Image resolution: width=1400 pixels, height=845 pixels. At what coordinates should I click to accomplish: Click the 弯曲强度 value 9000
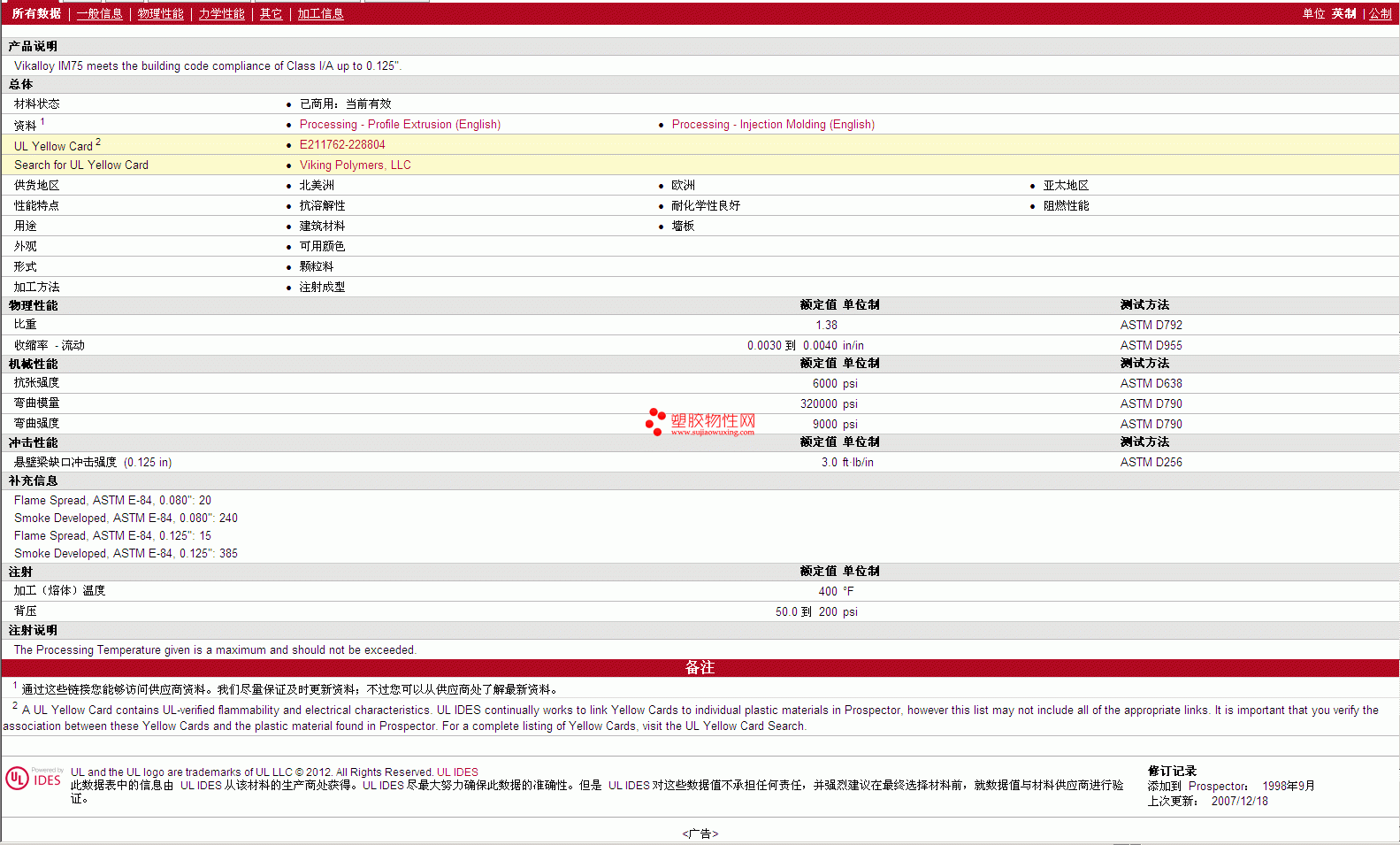click(x=825, y=425)
